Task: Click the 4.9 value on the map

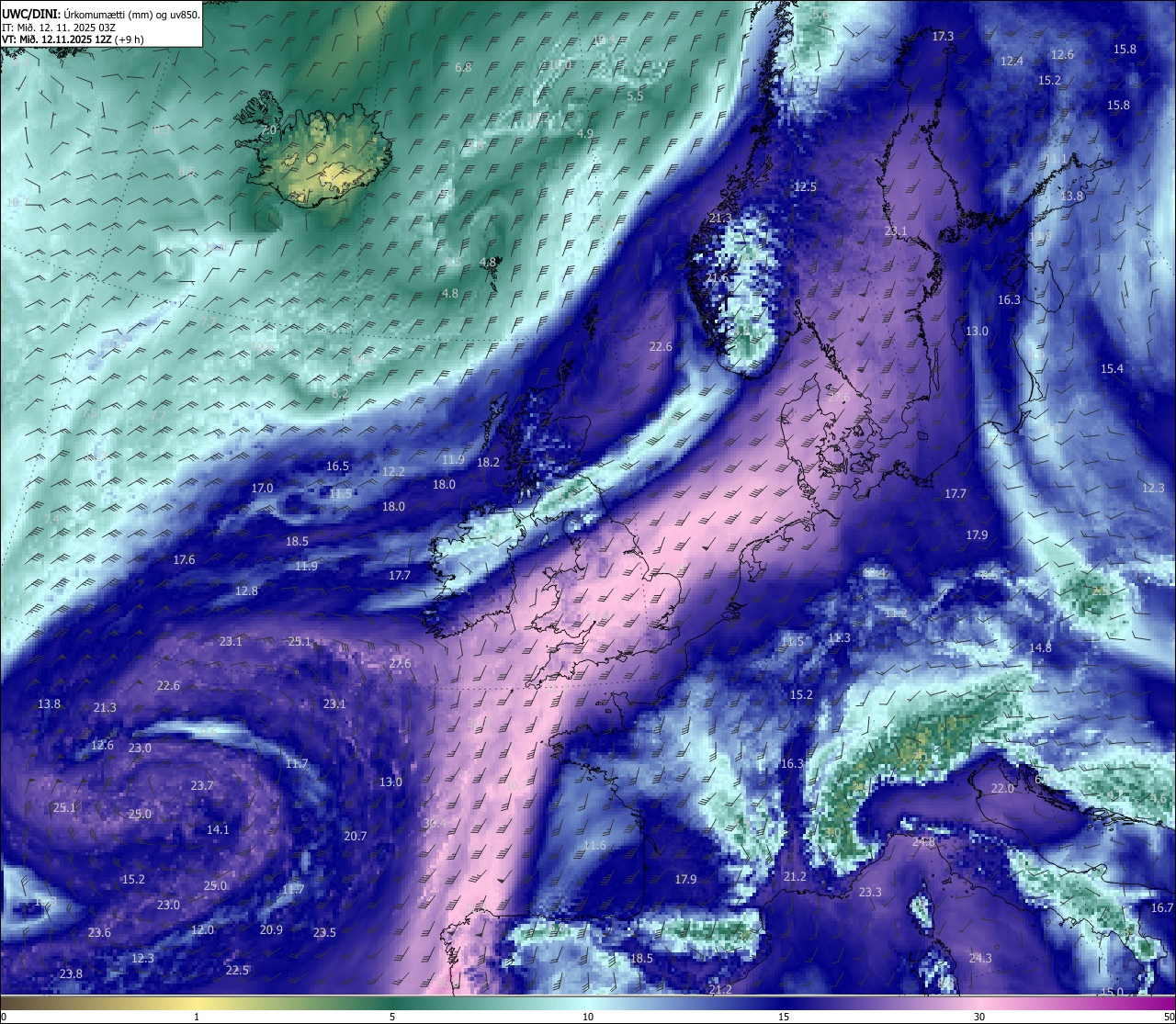Action: pos(584,133)
